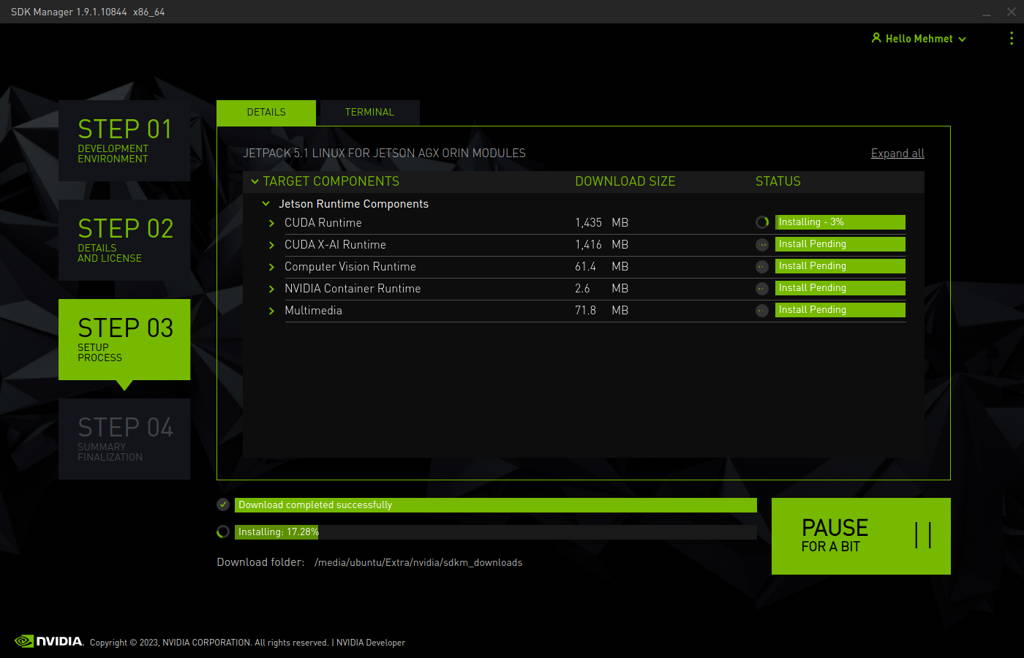This screenshot has height=658, width=1024.
Task: Click the 71.8 MB download size
Action: click(x=601, y=311)
